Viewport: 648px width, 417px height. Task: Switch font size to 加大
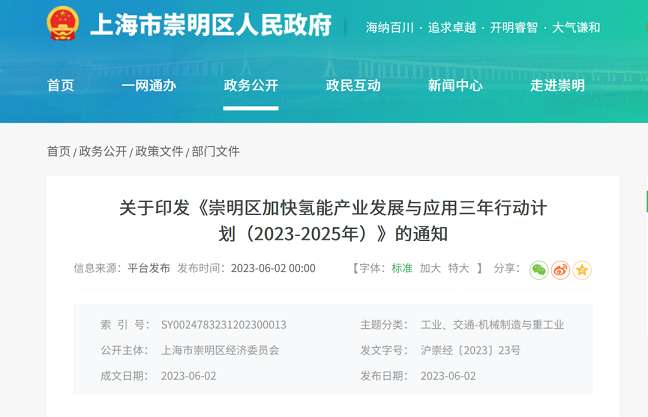[430, 268]
